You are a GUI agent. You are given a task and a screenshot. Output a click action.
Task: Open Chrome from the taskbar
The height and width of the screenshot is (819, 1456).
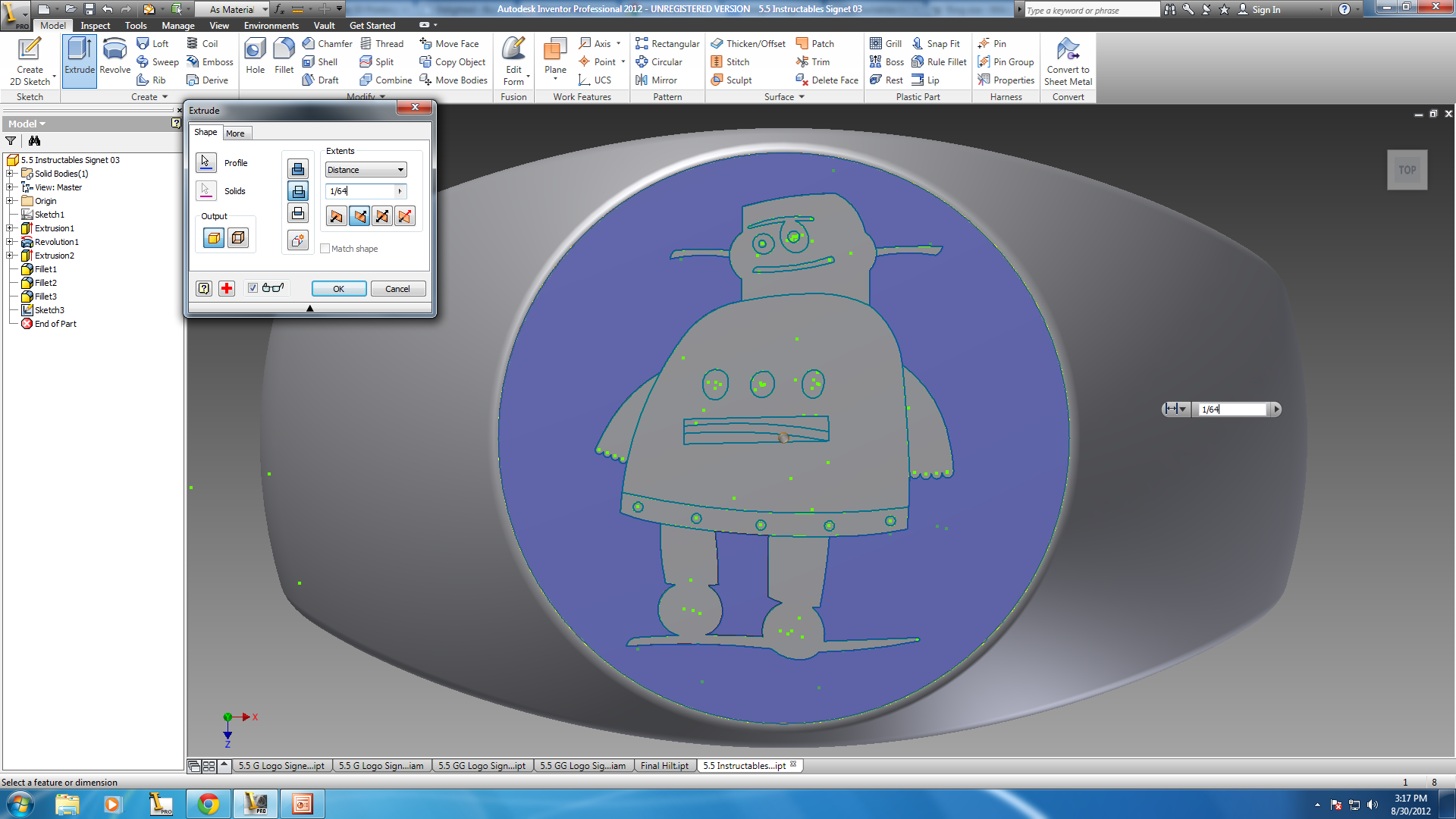click(209, 804)
